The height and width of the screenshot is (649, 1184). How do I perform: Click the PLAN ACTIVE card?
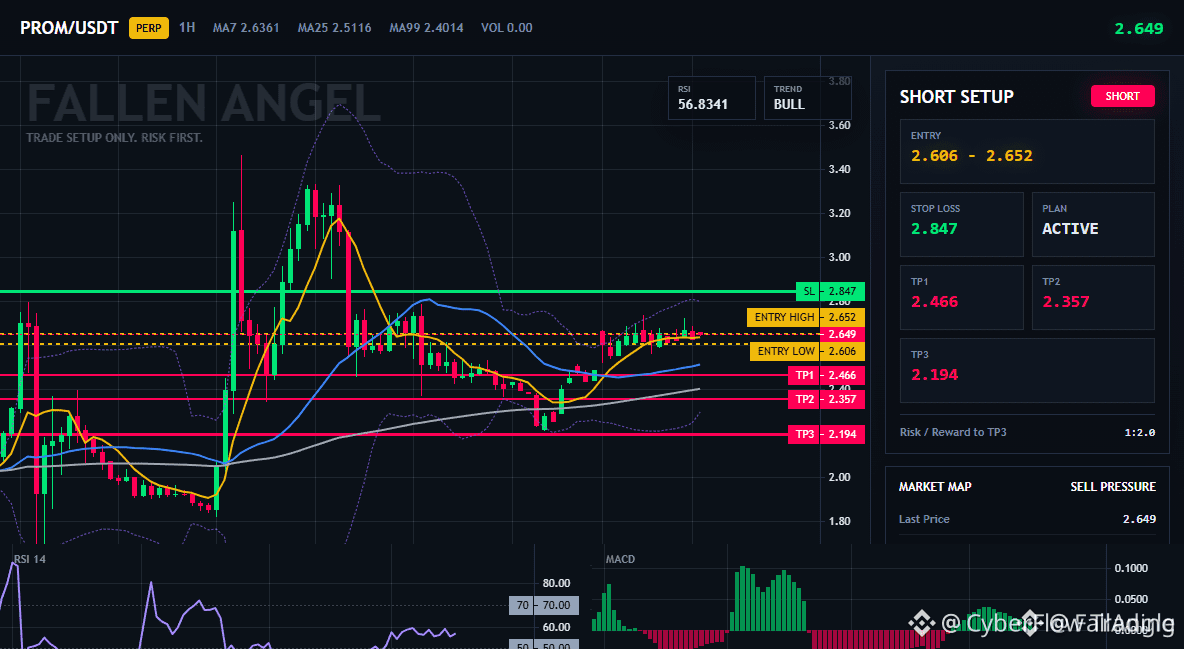click(1093, 224)
